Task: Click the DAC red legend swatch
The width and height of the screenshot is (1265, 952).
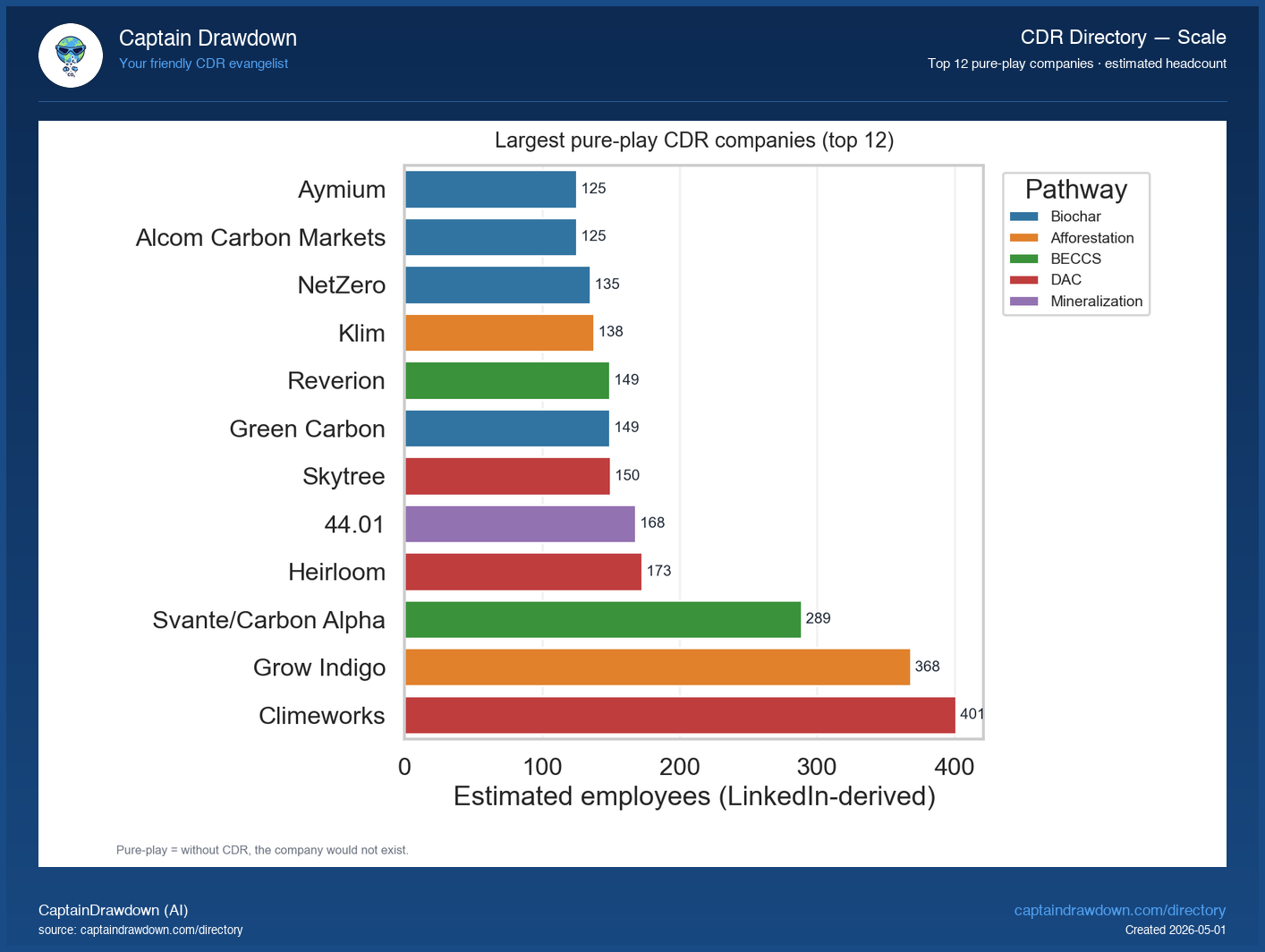Action: pyautogui.click(x=1023, y=280)
